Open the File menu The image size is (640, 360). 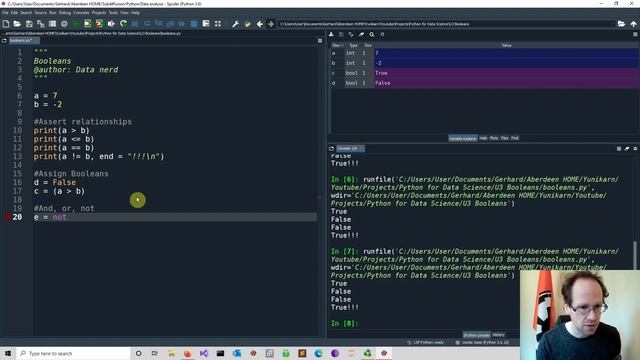(5, 13)
